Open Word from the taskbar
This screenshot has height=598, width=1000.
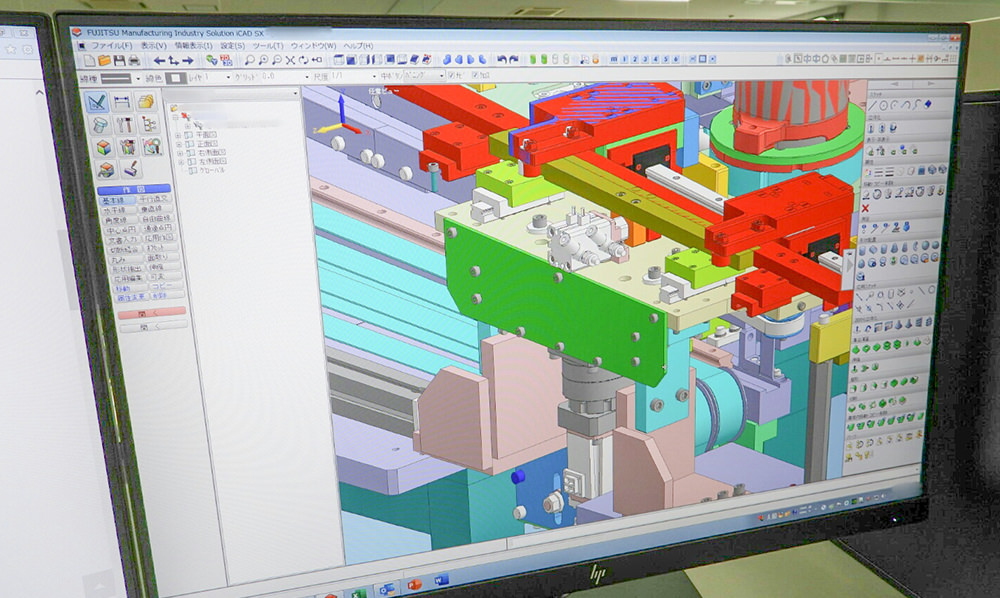pyautogui.click(x=441, y=580)
